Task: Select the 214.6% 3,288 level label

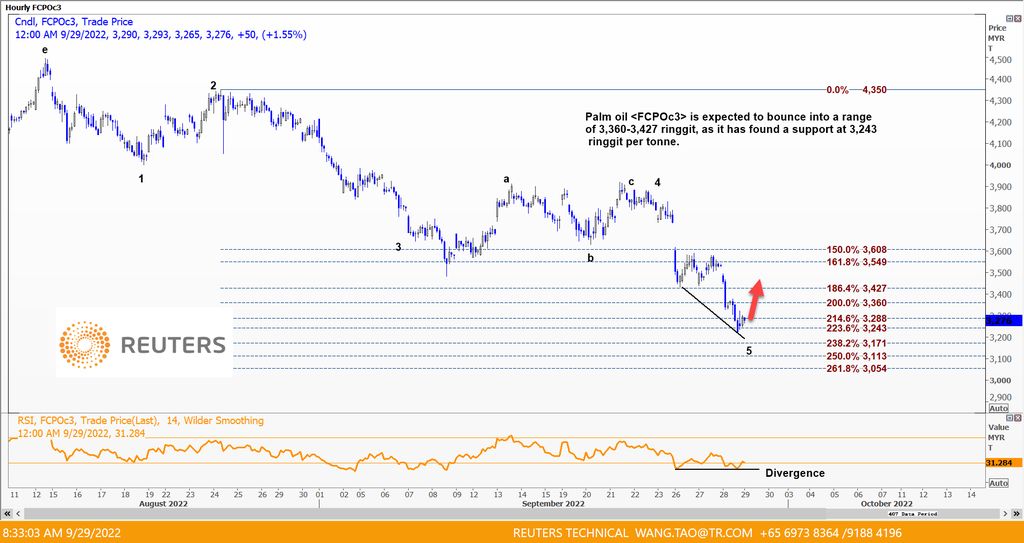Action: click(x=859, y=318)
